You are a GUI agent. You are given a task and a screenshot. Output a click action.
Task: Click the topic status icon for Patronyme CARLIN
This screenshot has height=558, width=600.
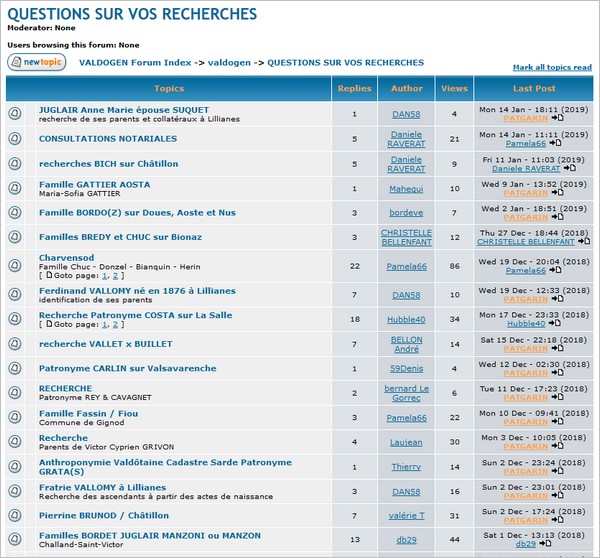pos(15,368)
